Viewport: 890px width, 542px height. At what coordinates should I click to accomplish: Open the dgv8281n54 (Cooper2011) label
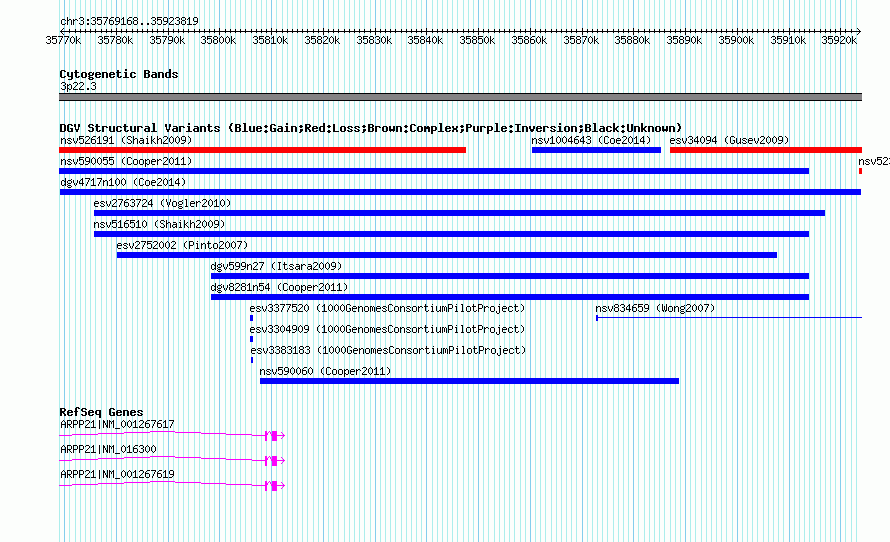(279, 287)
